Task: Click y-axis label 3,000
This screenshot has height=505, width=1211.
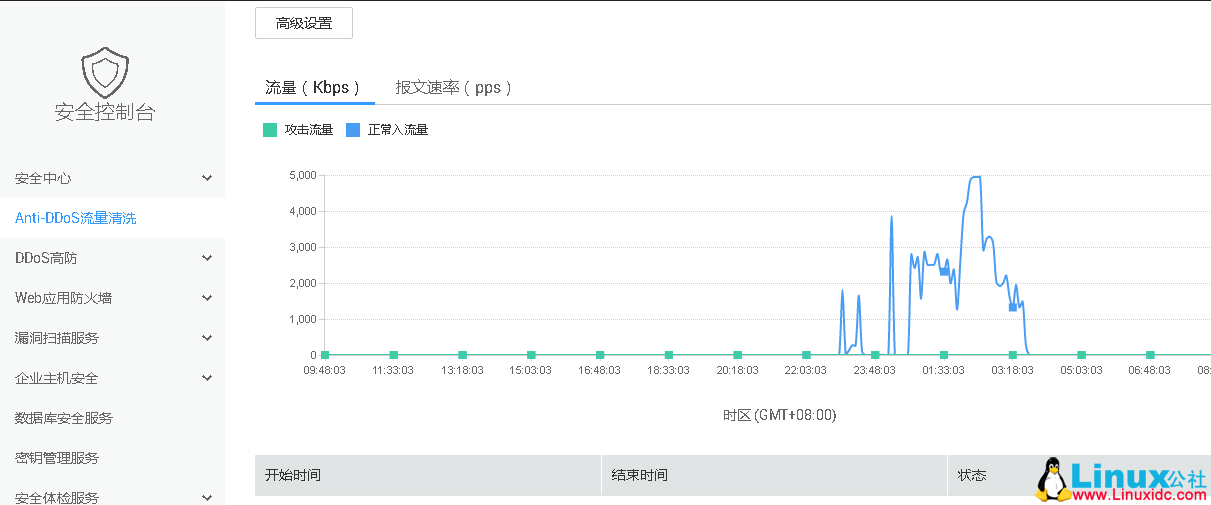Action: pyautogui.click(x=302, y=247)
